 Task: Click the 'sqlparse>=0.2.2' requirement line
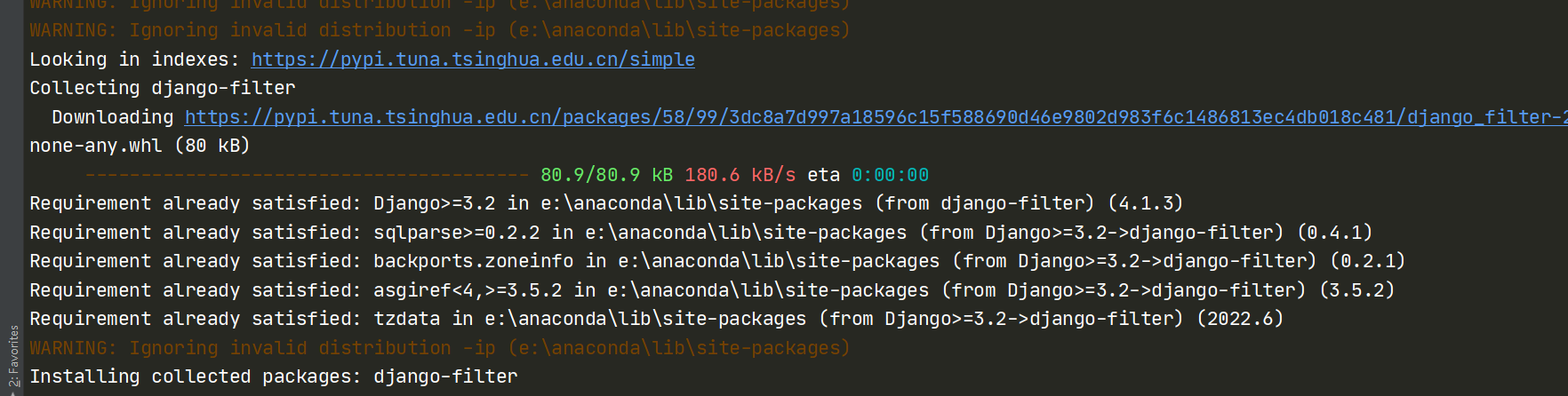click(700, 233)
